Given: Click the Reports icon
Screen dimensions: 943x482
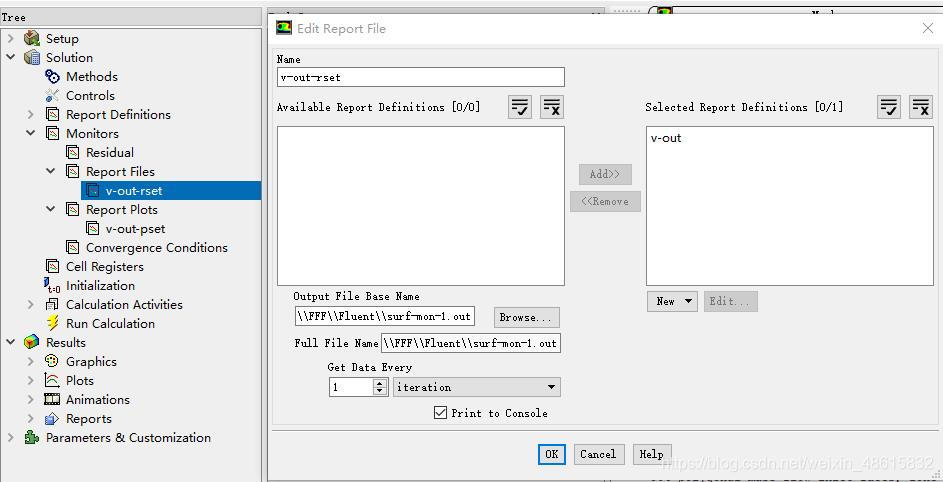Looking at the screenshot, I should coord(53,419).
